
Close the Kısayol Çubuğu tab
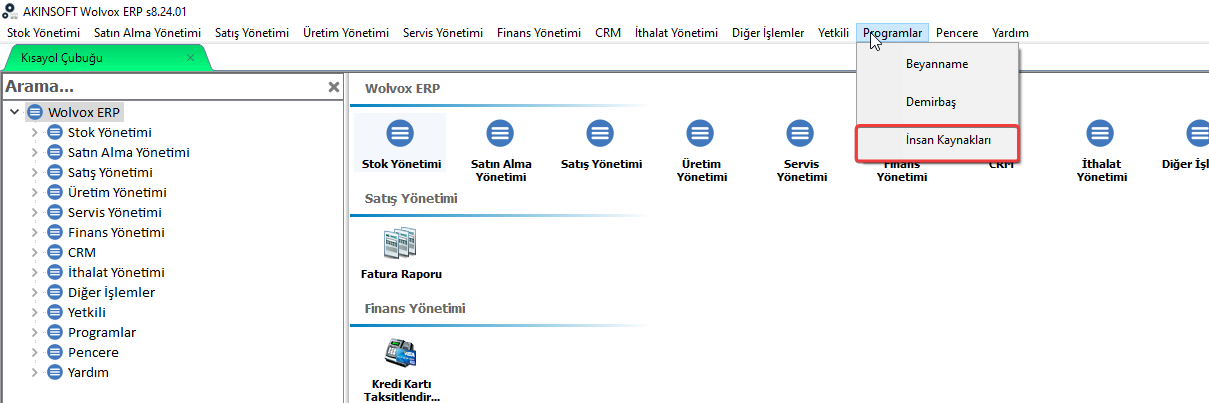point(190,58)
